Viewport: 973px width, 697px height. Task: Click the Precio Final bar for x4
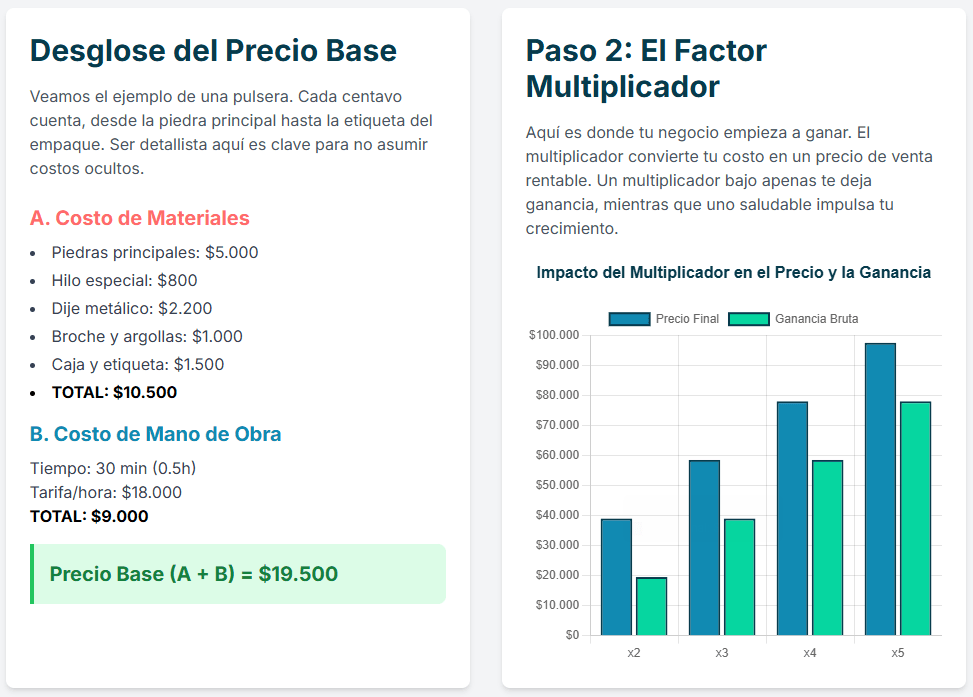pyautogui.click(x=792, y=518)
